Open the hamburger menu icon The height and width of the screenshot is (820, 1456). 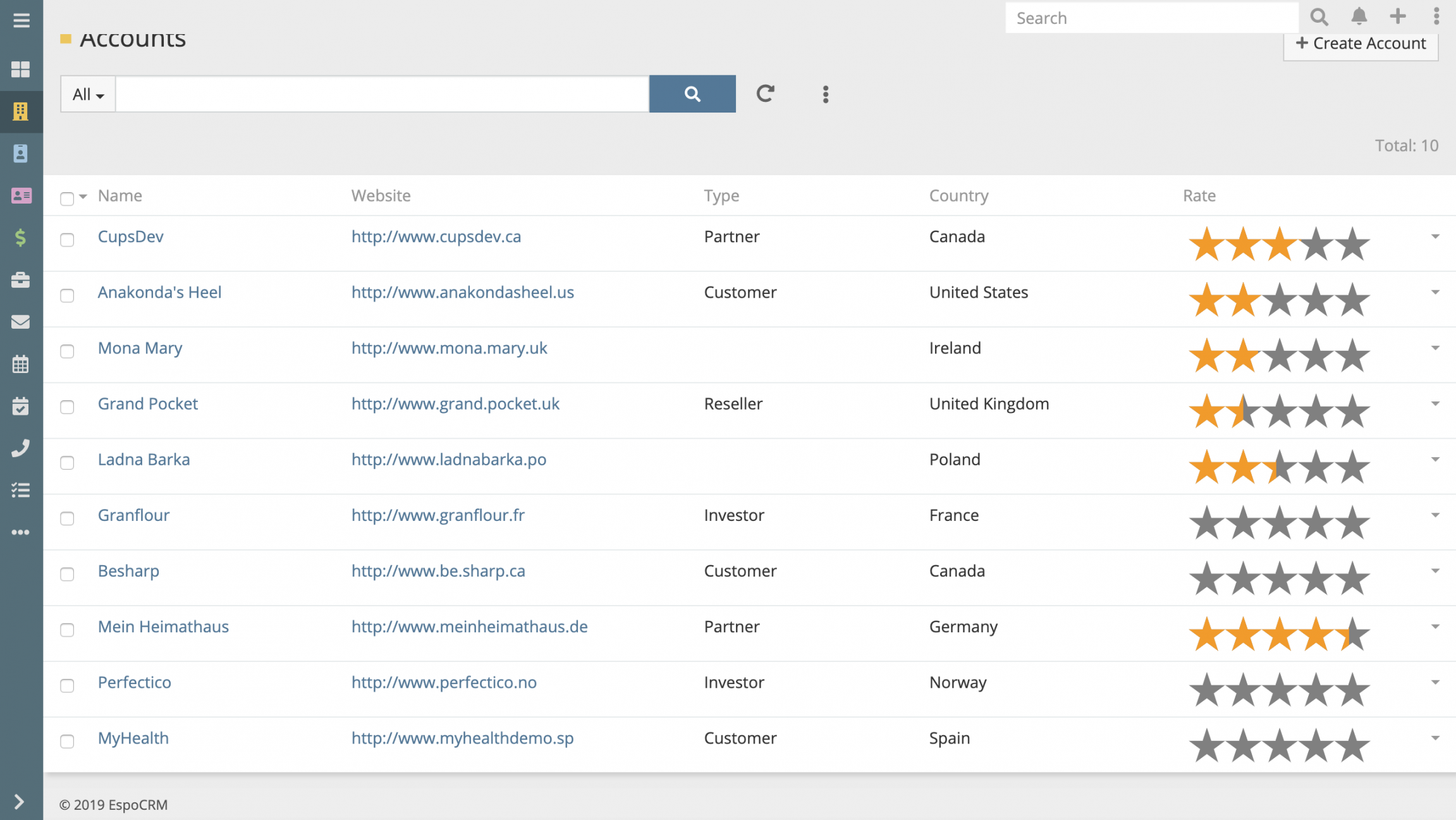21,20
